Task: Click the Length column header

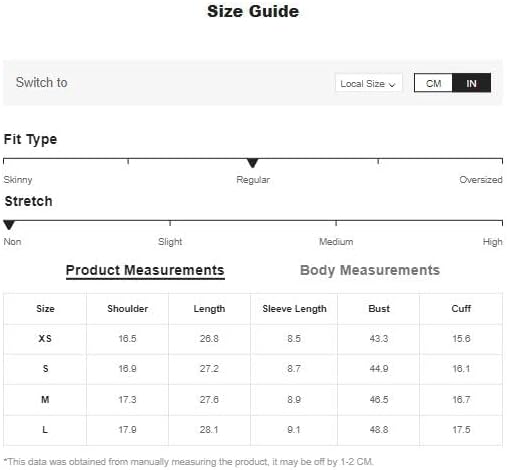Action: coord(209,309)
